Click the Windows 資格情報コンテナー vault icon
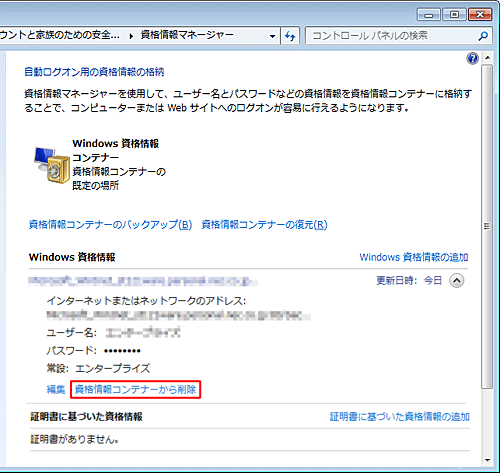500x473 pixels. click(x=51, y=165)
